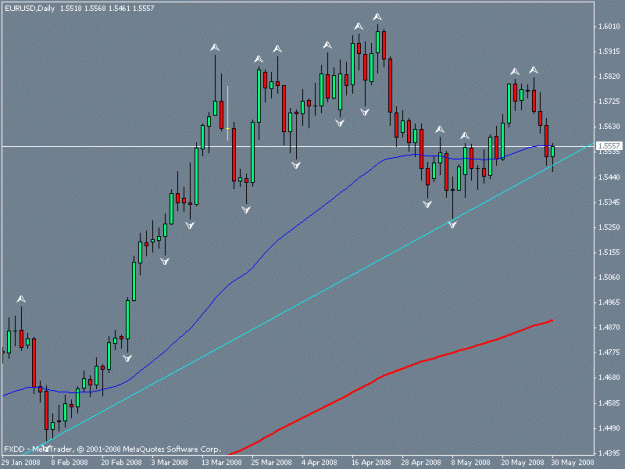The width and height of the screenshot is (625, 469).
Task: Click the 1.4395 price scale label
Action: click(609, 453)
